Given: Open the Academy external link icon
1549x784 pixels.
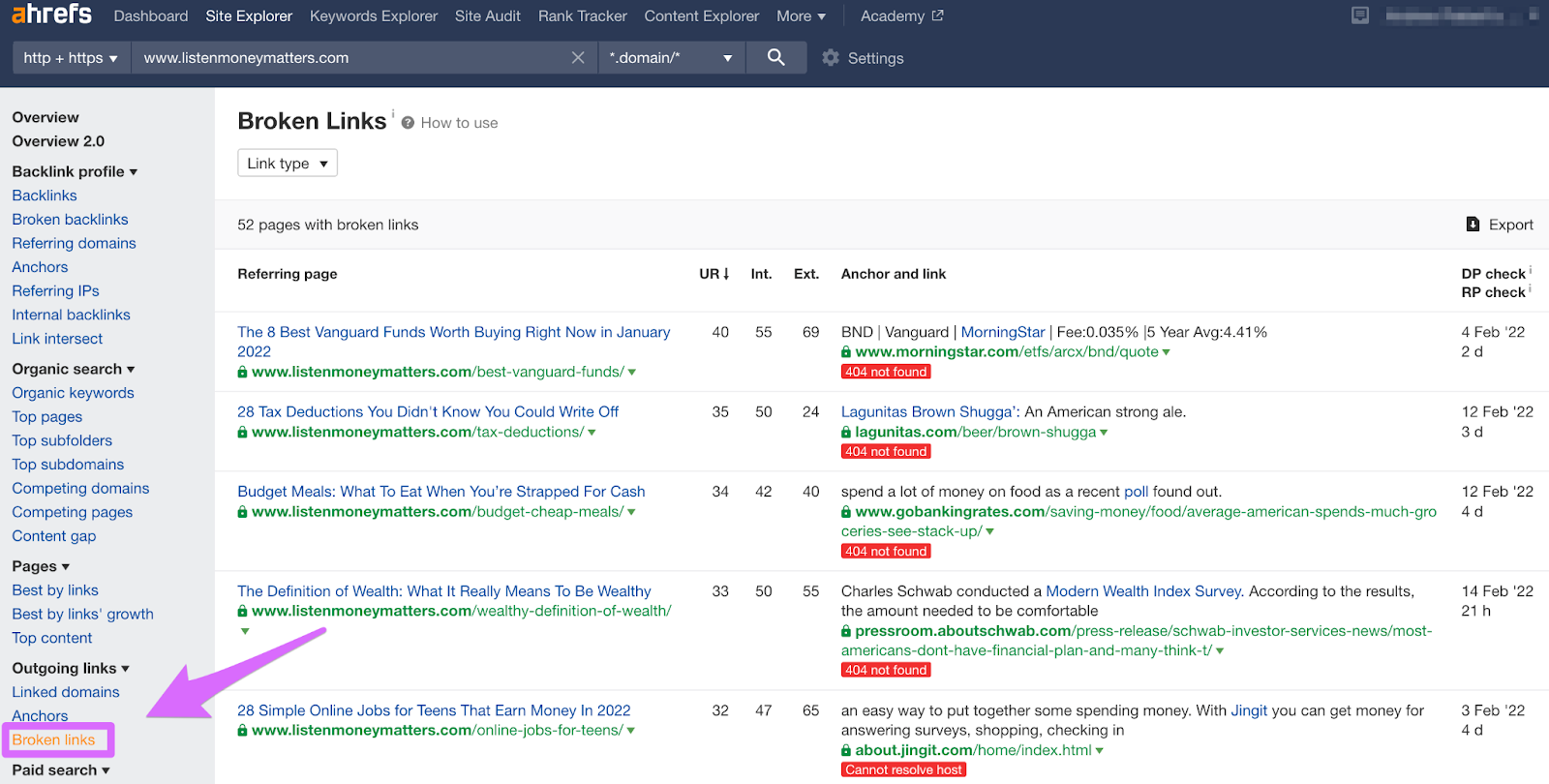Looking at the screenshot, I should pyautogui.click(x=937, y=15).
